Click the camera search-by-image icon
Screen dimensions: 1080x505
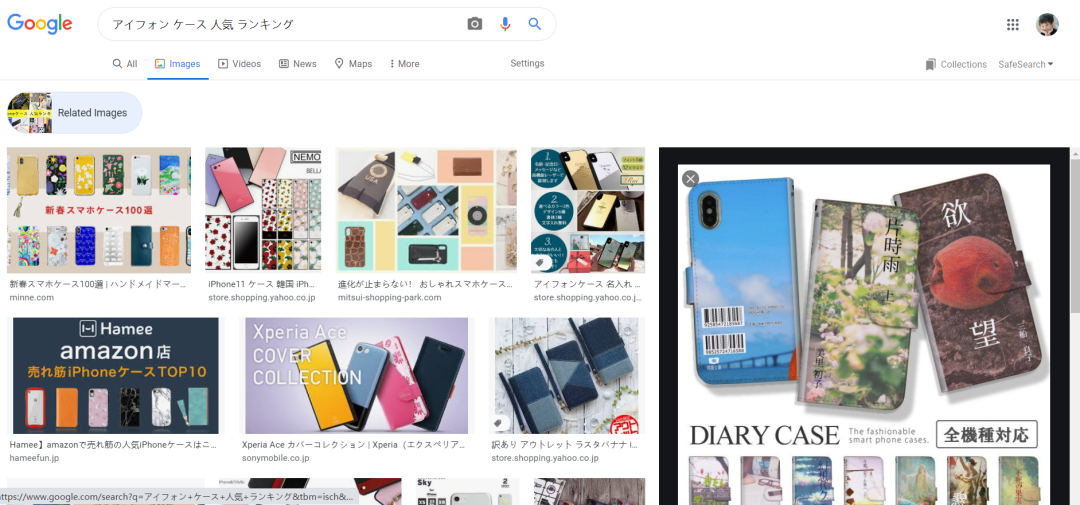[475, 24]
